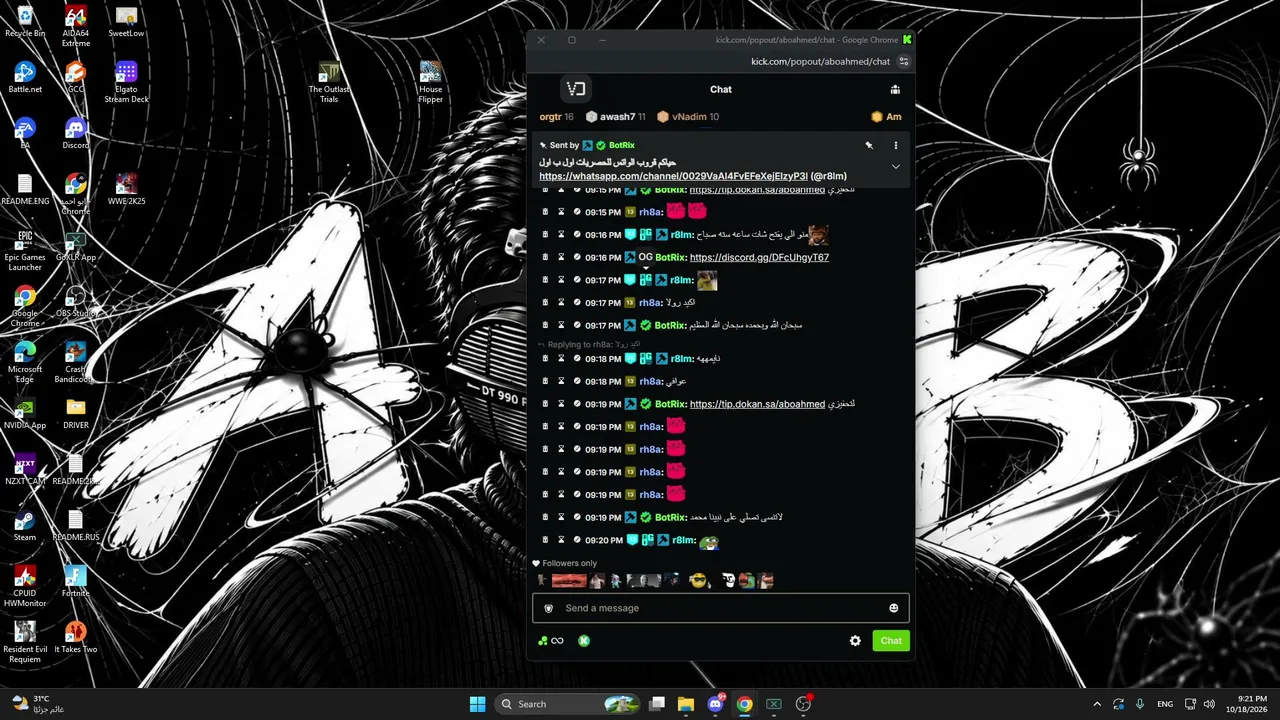Delete the 09:18 PM rh8a message
This screenshot has height=720, width=1280.
pyautogui.click(x=545, y=381)
